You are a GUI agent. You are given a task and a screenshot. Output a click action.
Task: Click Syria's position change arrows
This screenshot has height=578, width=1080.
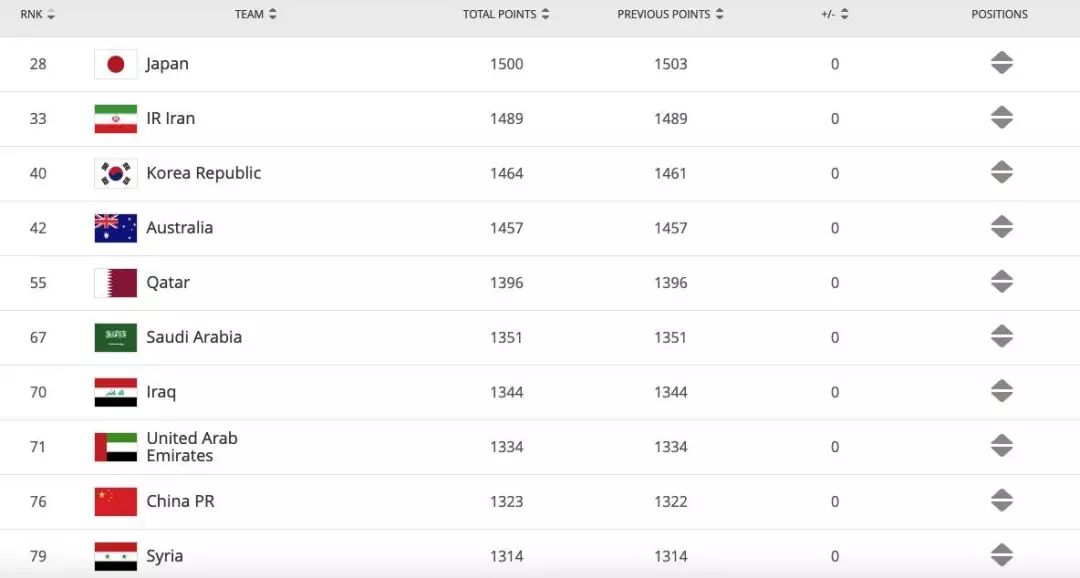(x=1001, y=555)
